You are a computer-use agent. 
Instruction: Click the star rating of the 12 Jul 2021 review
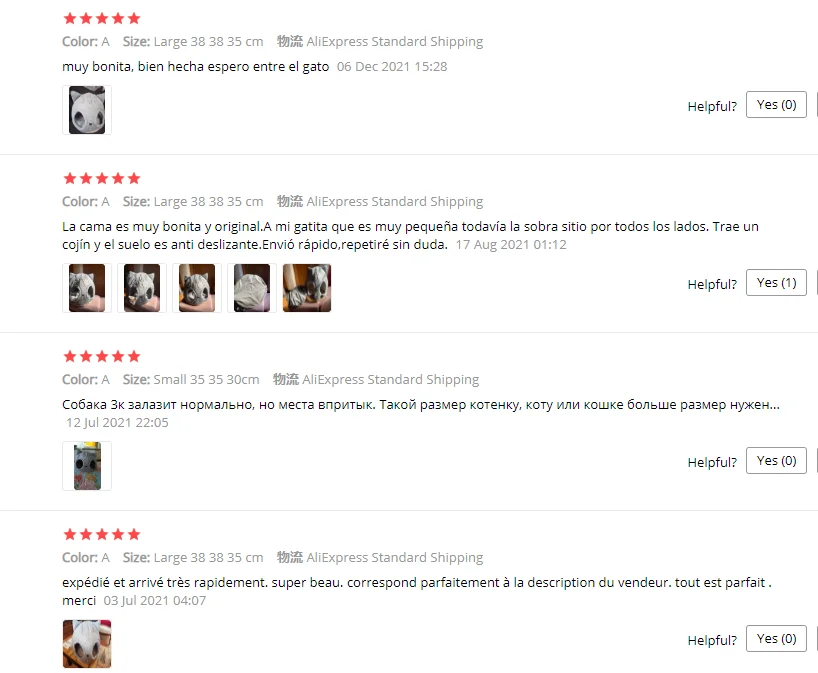(102, 357)
